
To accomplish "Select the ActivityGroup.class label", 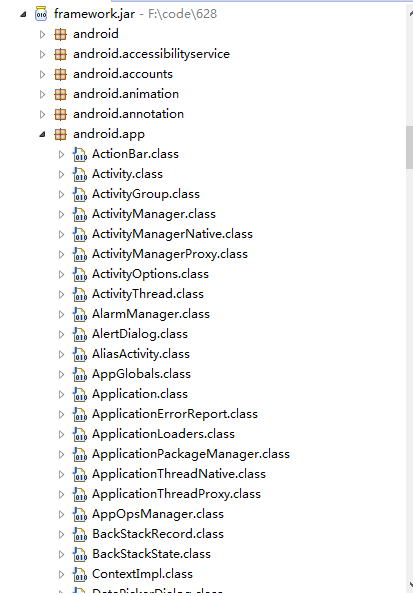I will pos(146,195).
